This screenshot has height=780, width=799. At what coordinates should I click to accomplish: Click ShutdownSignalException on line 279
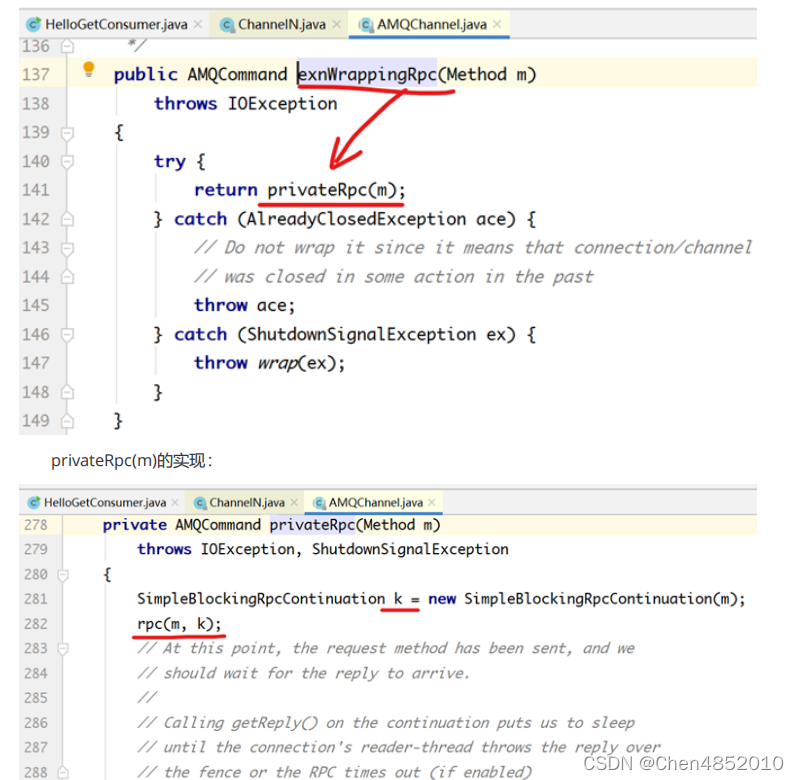coord(410,549)
